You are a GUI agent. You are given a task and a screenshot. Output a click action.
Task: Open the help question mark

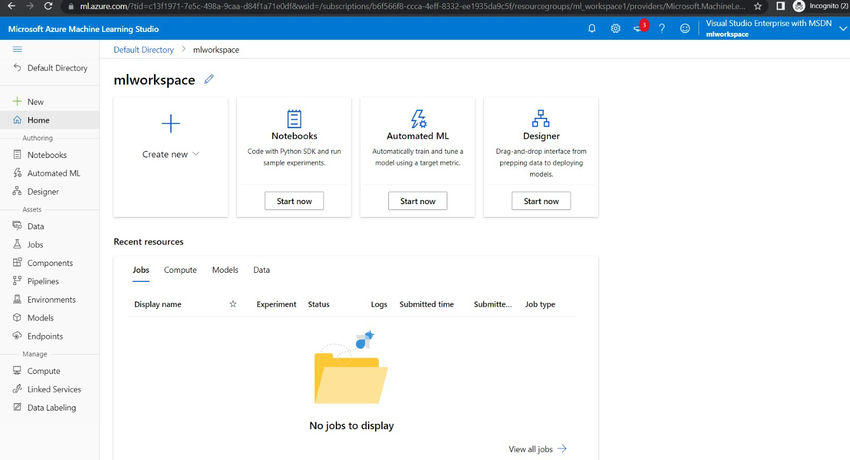point(662,28)
